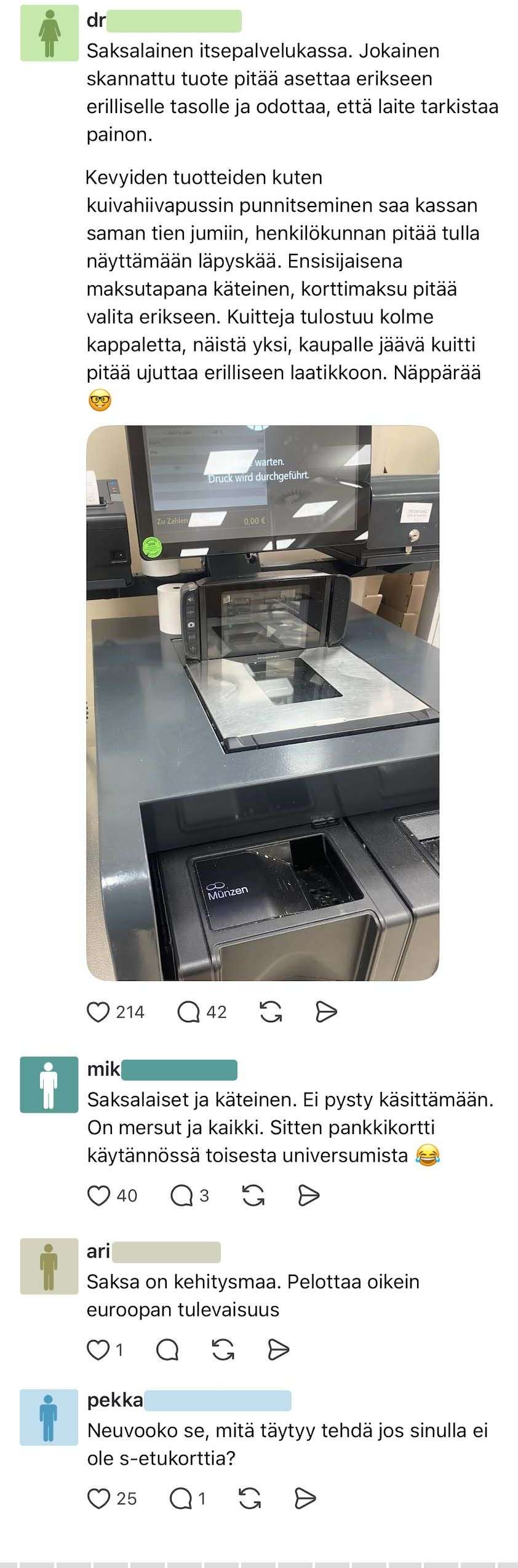The image size is (518, 1568).
Task: Open the self-checkout machine photo
Action: pos(263,703)
